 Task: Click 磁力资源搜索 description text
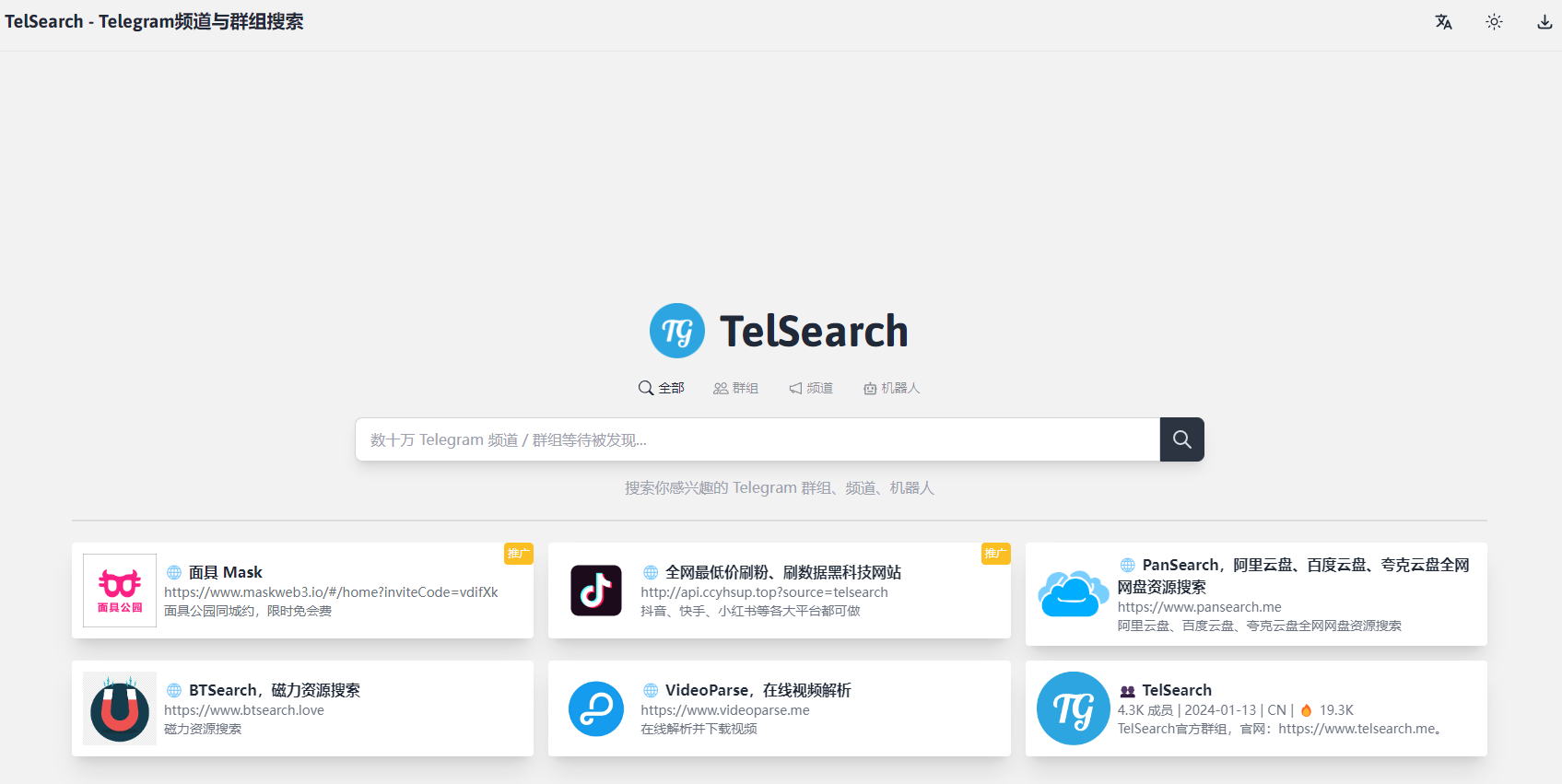click(x=203, y=729)
